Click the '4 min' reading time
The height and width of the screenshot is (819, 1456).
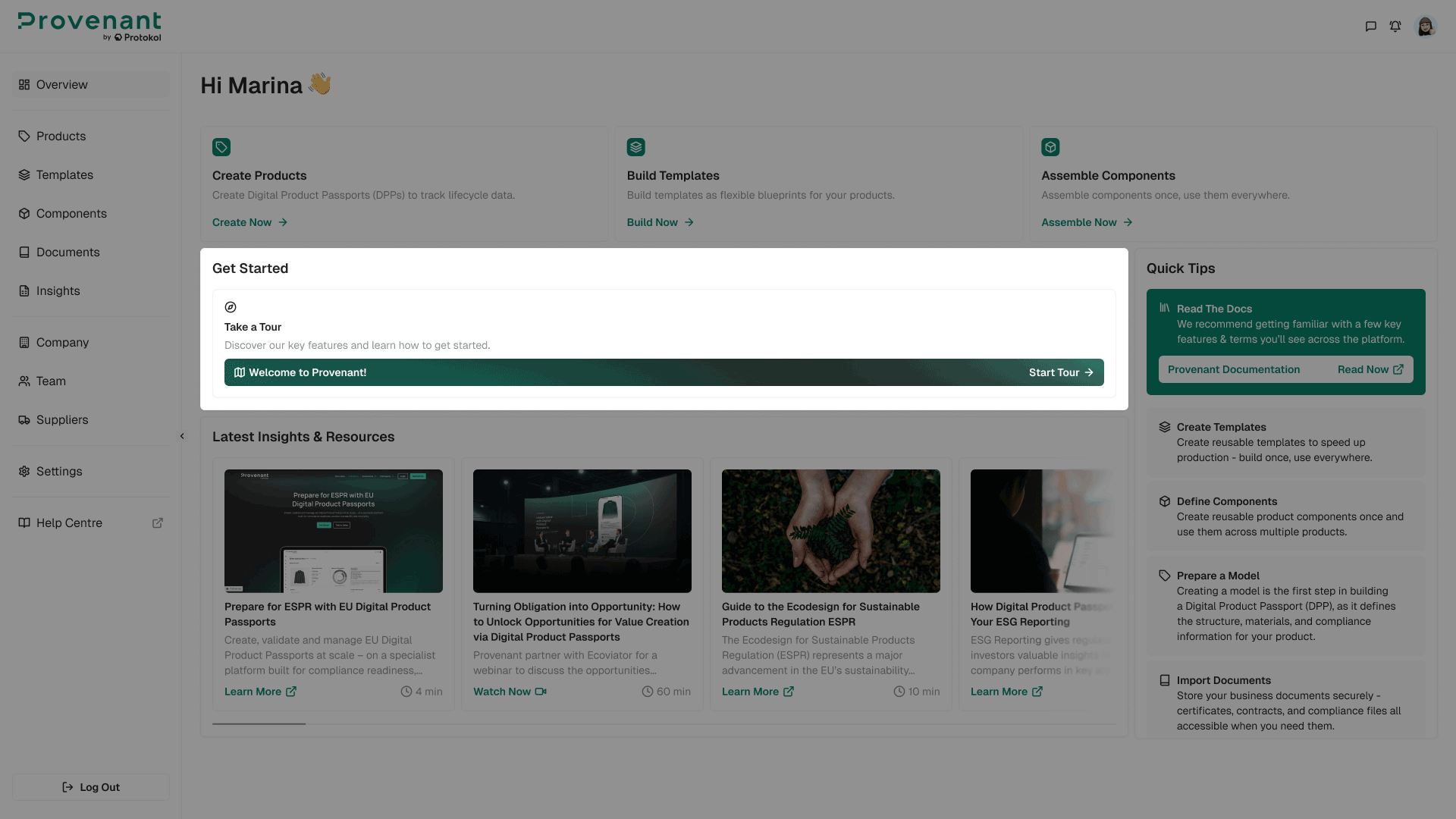click(422, 692)
